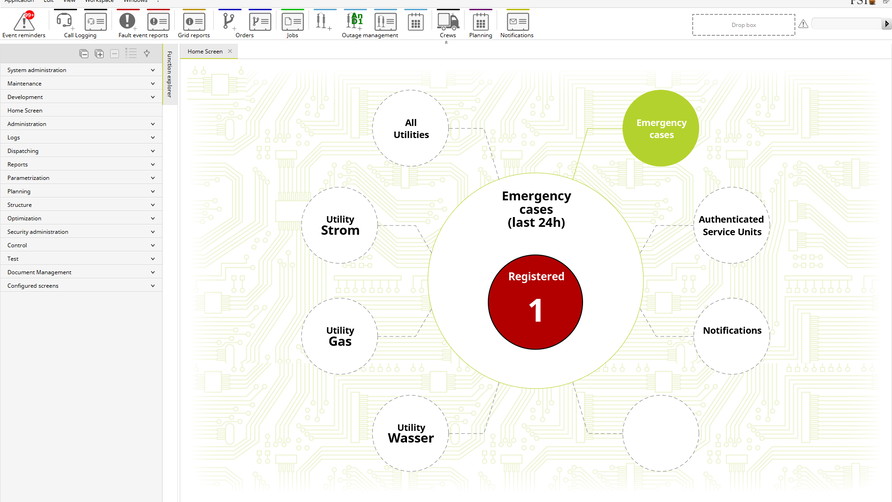Open Event reminders warning icon
The height and width of the screenshot is (502, 892).
coord(24,21)
